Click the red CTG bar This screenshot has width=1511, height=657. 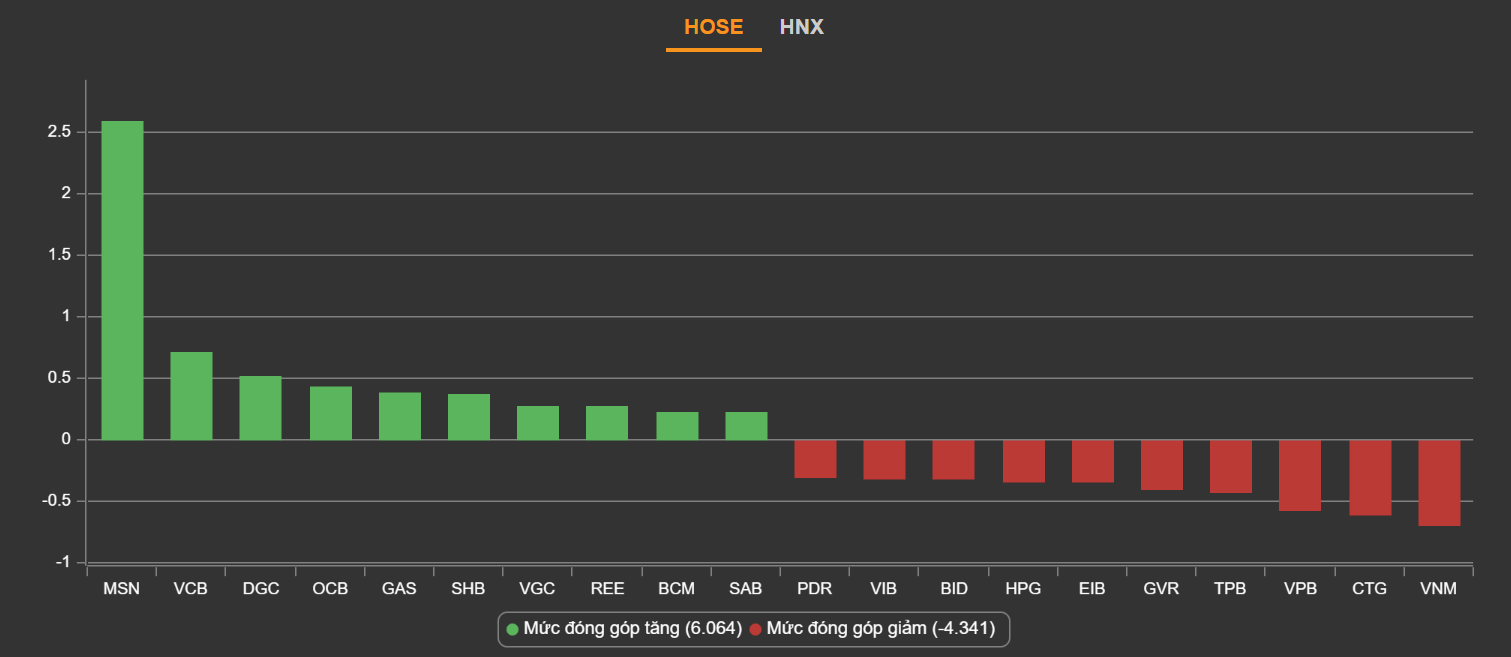[1369, 477]
